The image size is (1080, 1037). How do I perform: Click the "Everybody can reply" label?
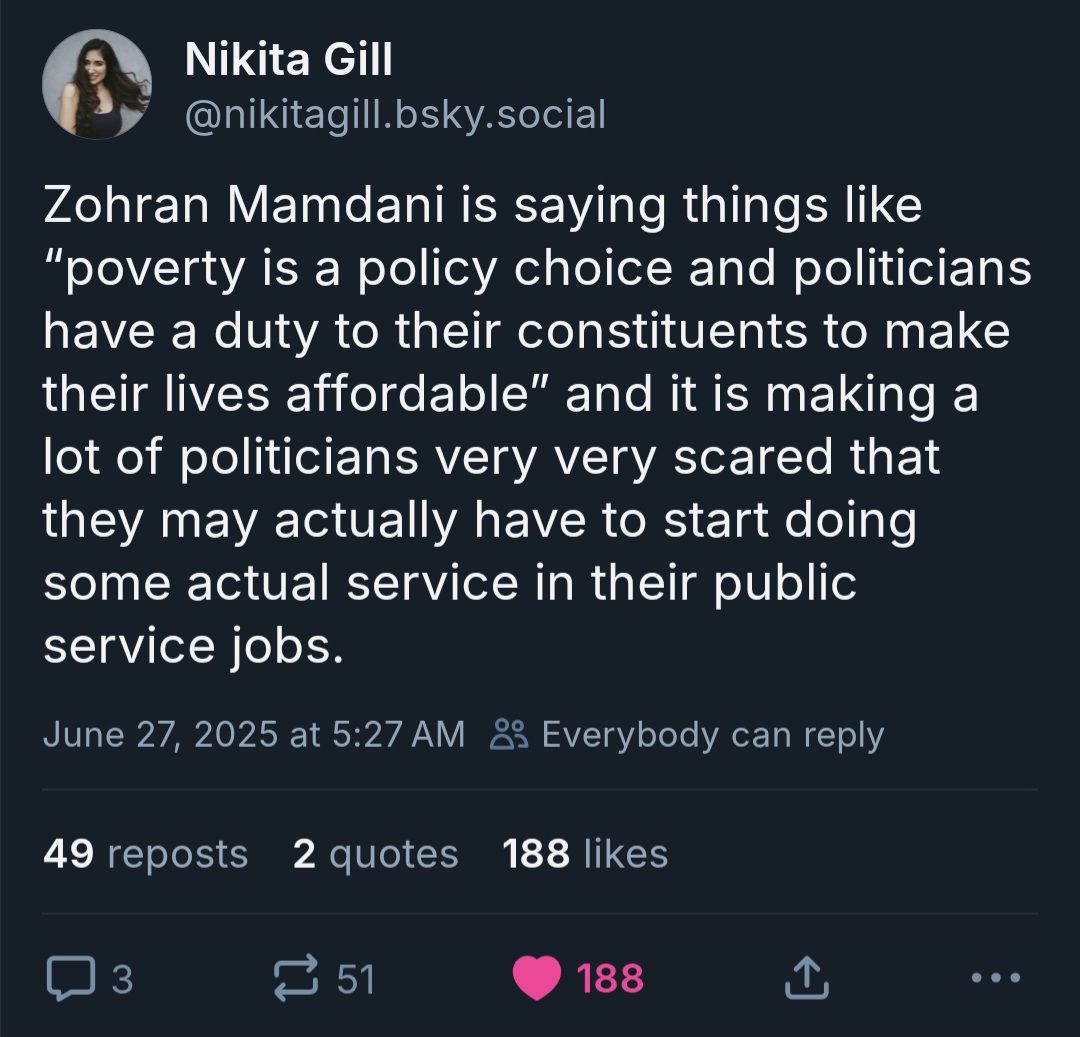(x=712, y=735)
